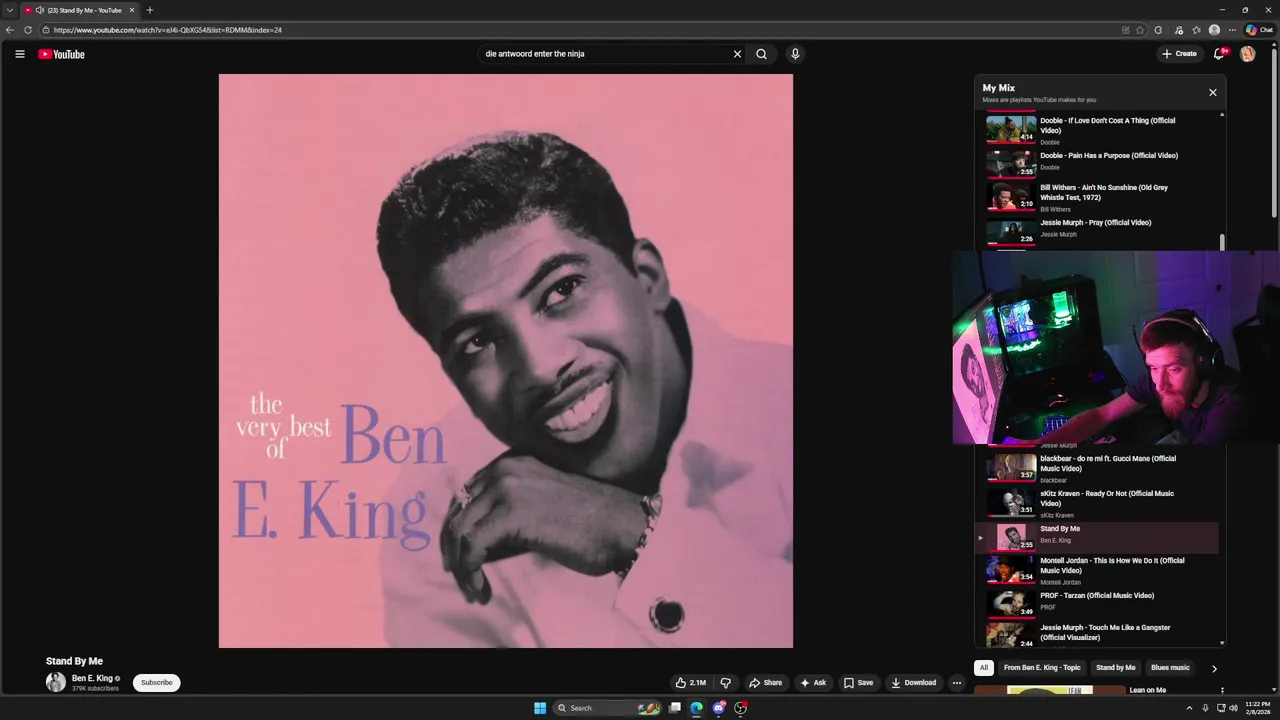The height and width of the screenshot is (720, 1280).
Task: Go back with browser back arrow
Action: pos(10,30)
